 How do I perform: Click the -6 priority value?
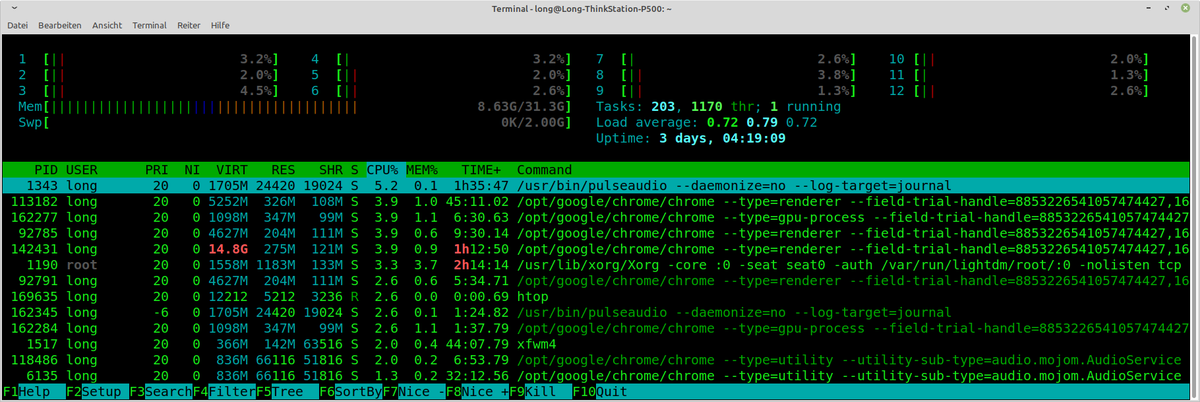161,313
